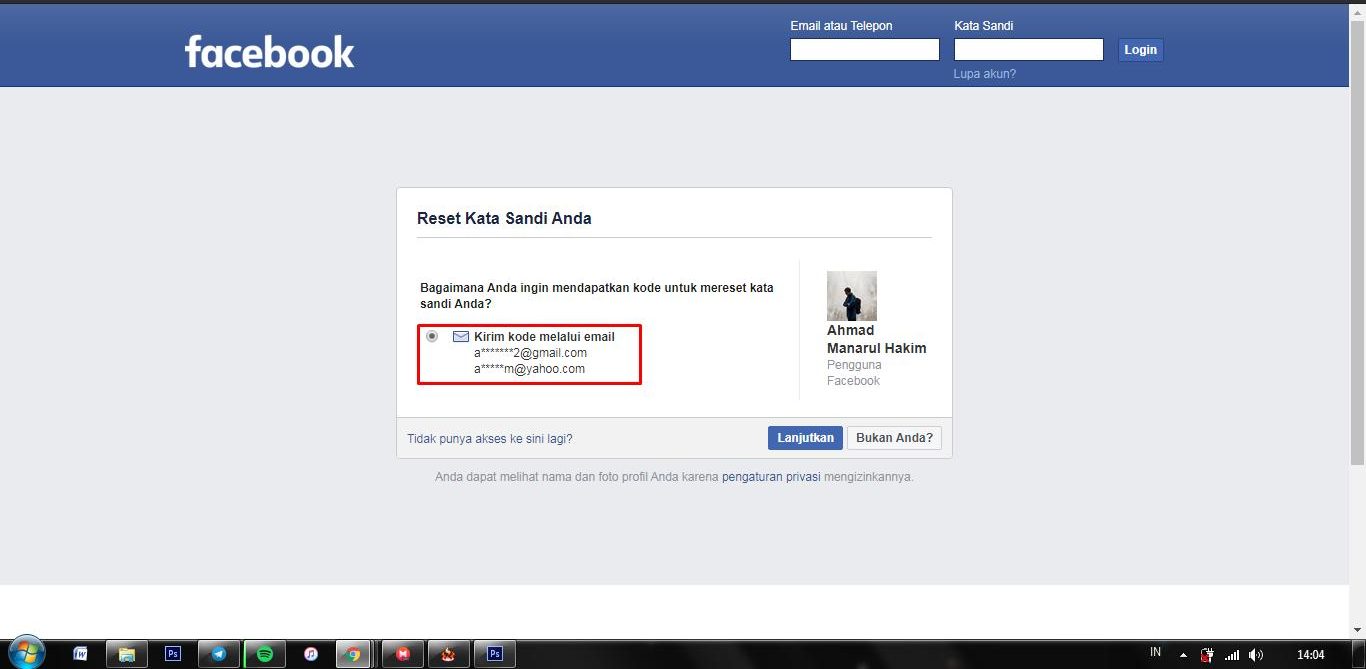Switch to the Google Chrome taskbar icon
Image resolution: width=1366 pixels, height=669 pixels.
pos(352,654)
